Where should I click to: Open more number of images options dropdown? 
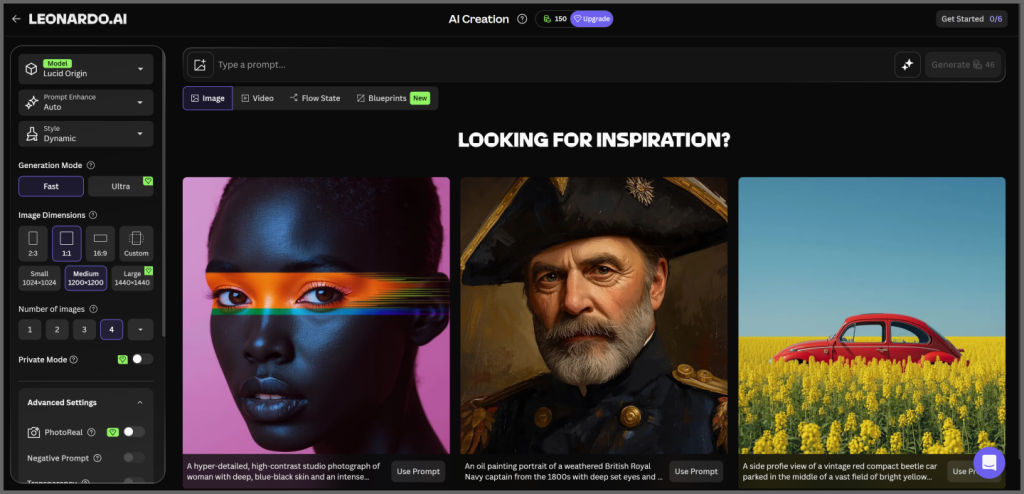tap(140, 330)
